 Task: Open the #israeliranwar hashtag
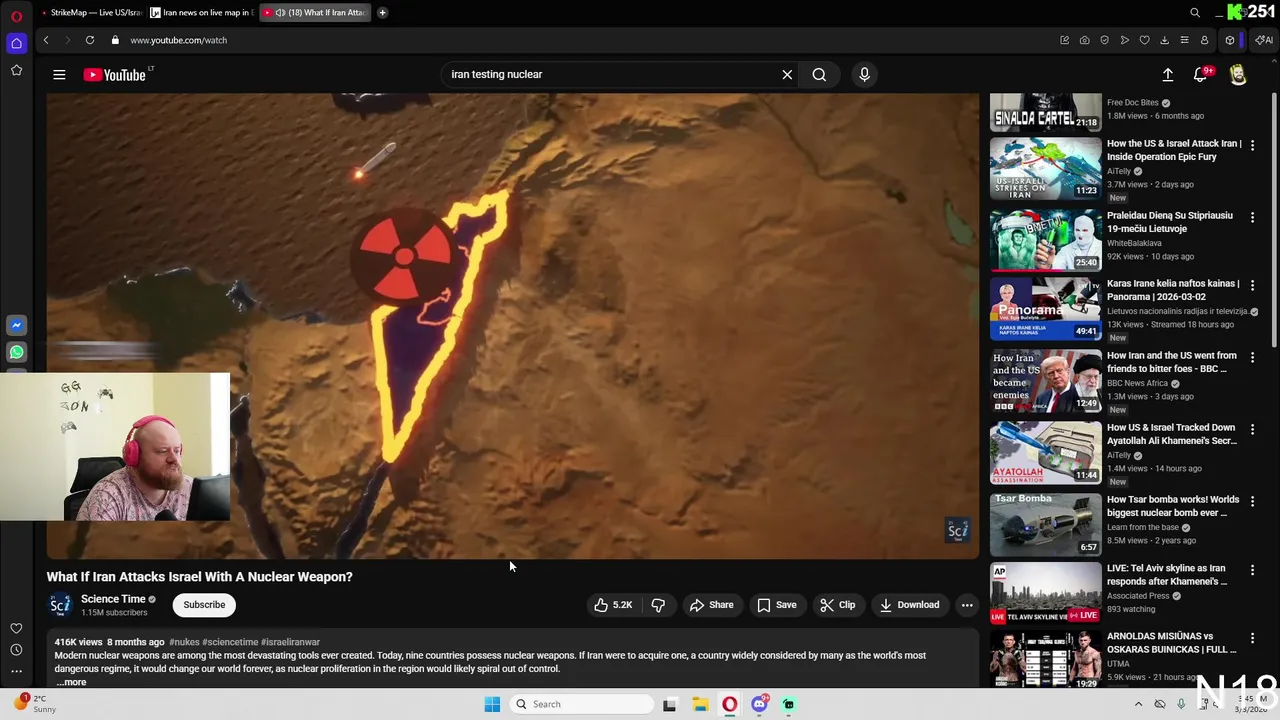[x=290, y=642]
